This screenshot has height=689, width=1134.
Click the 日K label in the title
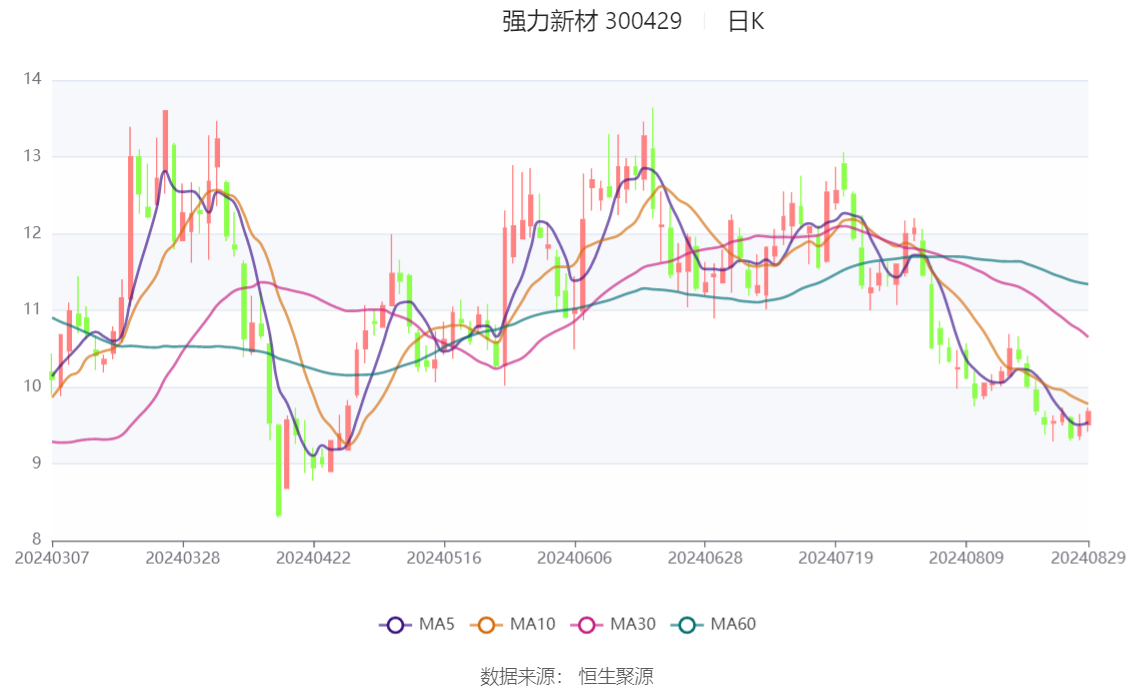tap(746, 22)
